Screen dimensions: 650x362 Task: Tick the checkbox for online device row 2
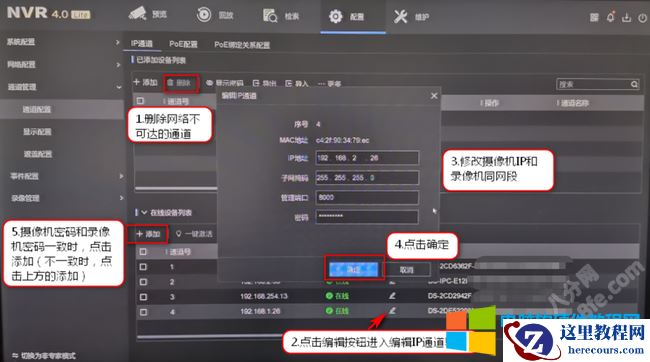click(x=143, y=282)
